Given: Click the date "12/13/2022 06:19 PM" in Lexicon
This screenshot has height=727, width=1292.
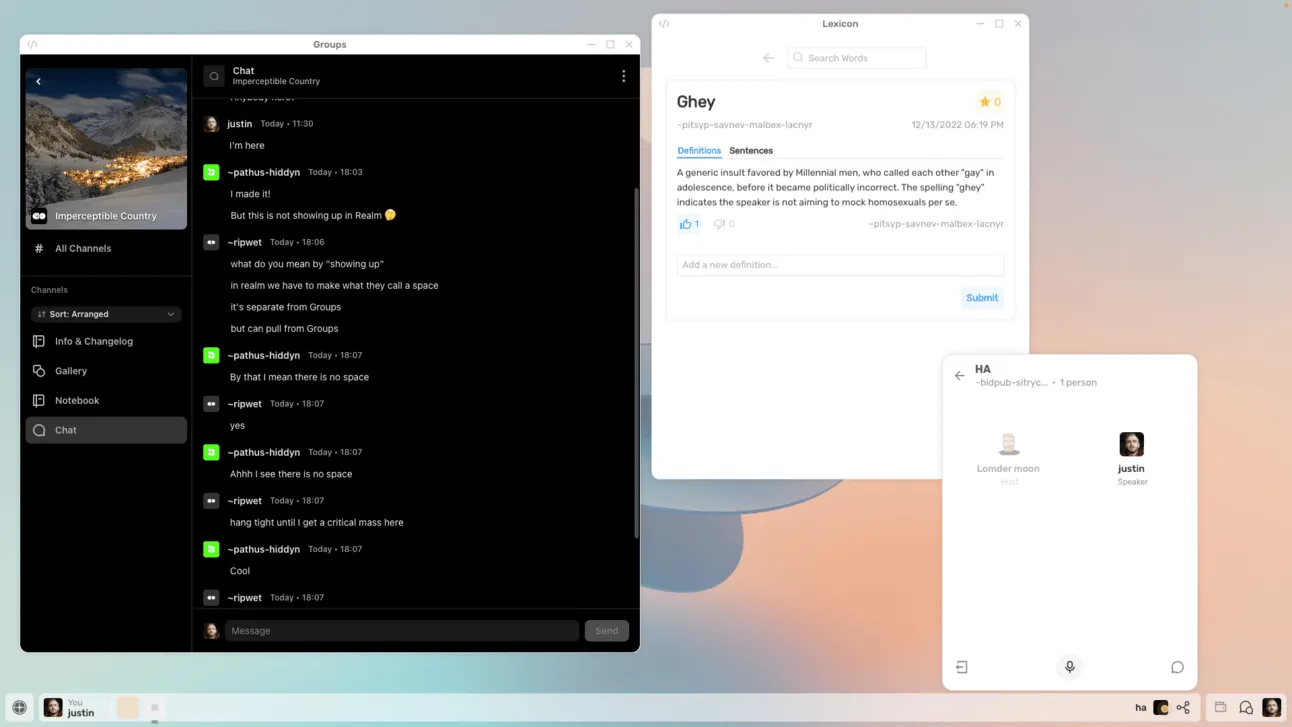Looking at the screenshot, I should coord(957,125).
